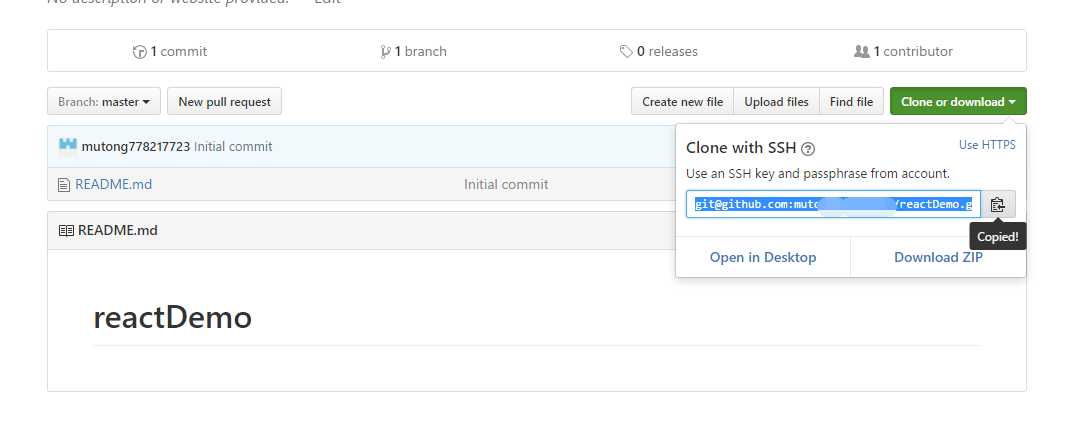1065x423 pixels.
Task: Open the Branch: master dropdown
Action: (104, 102)
